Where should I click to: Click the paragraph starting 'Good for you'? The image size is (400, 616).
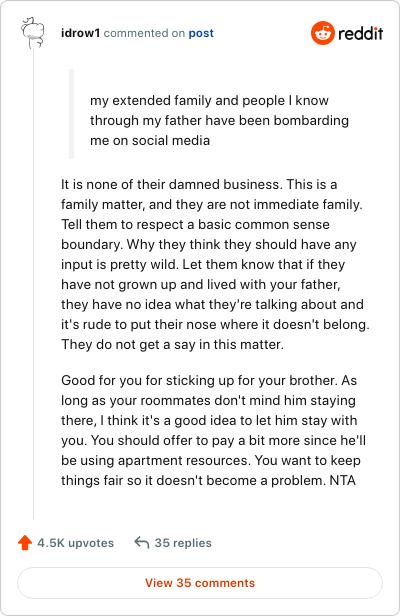[x=213, y=430]
